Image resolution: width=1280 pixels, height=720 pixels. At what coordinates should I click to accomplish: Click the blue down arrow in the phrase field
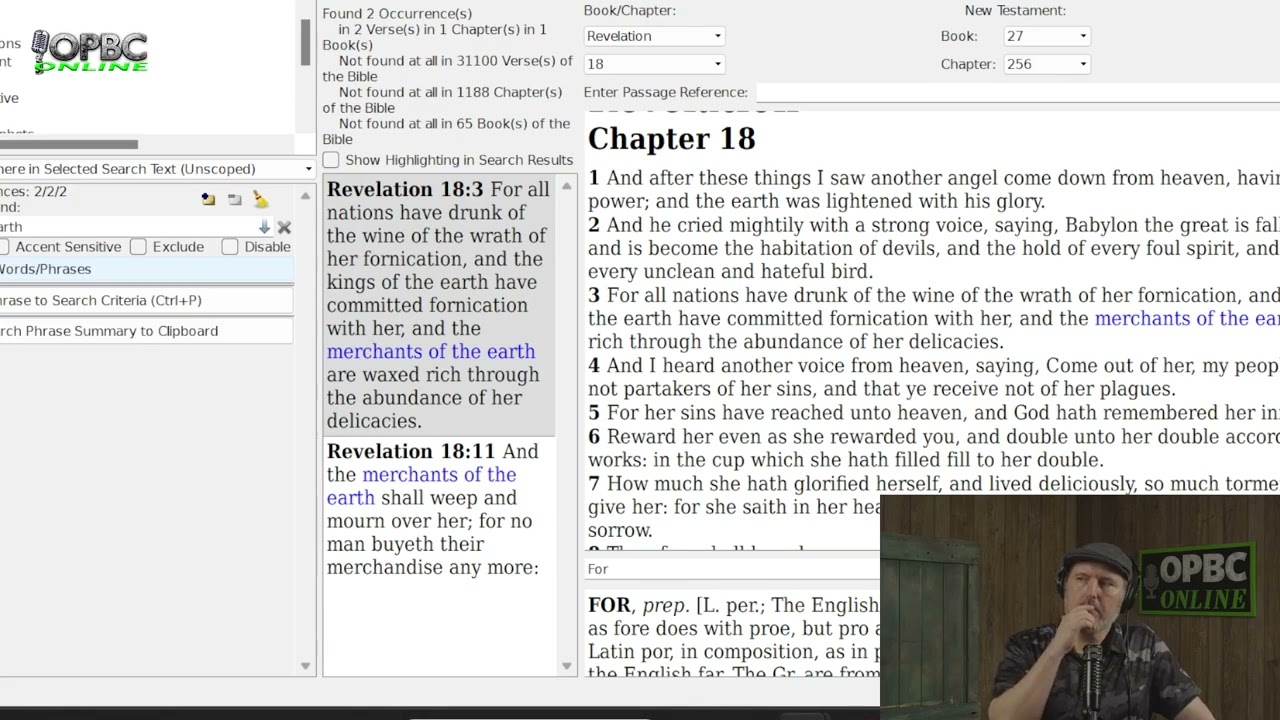click(x=264, y=227)
